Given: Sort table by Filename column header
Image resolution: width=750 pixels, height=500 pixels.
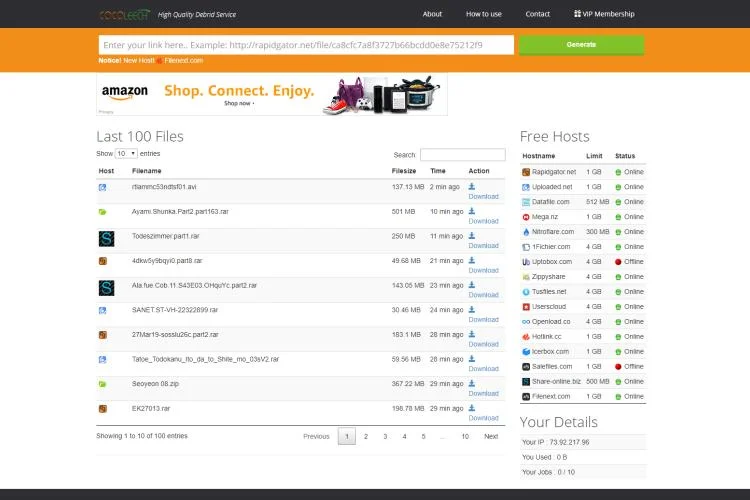Looking at the screenshot, I should [147, 171].
